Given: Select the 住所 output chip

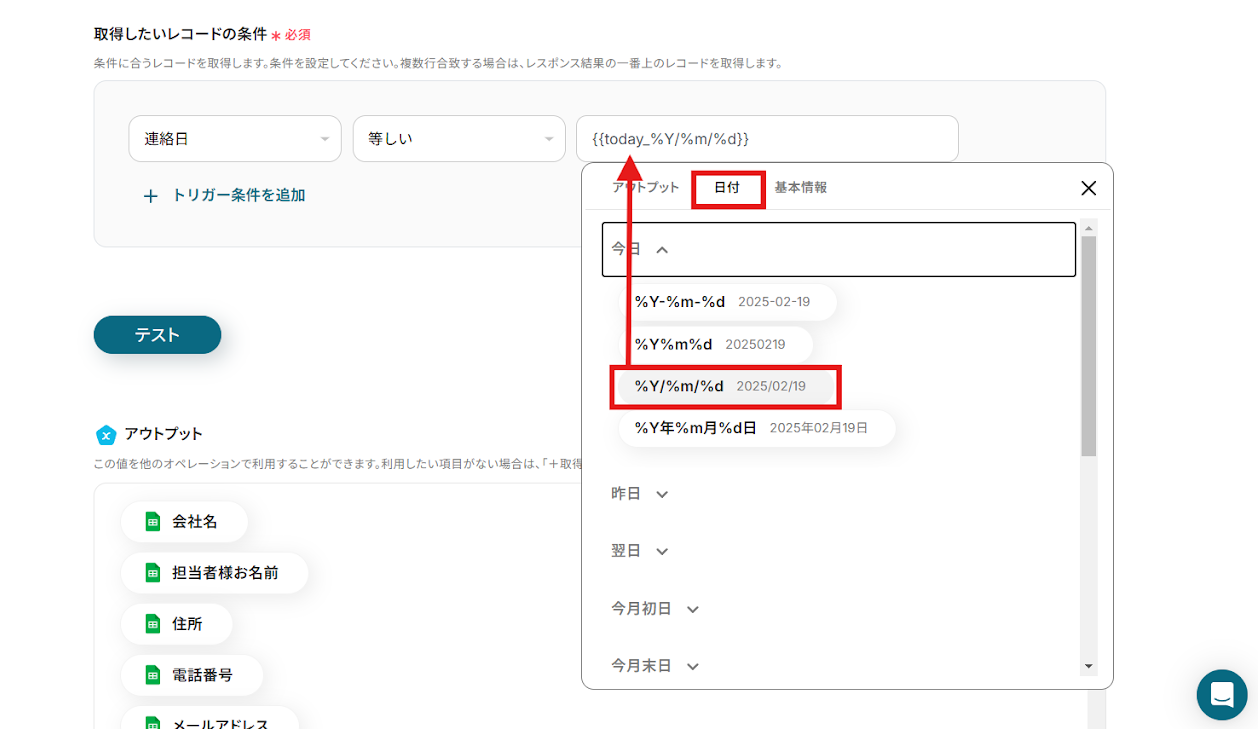Looking at the screenshot, I should pos(176,624).
